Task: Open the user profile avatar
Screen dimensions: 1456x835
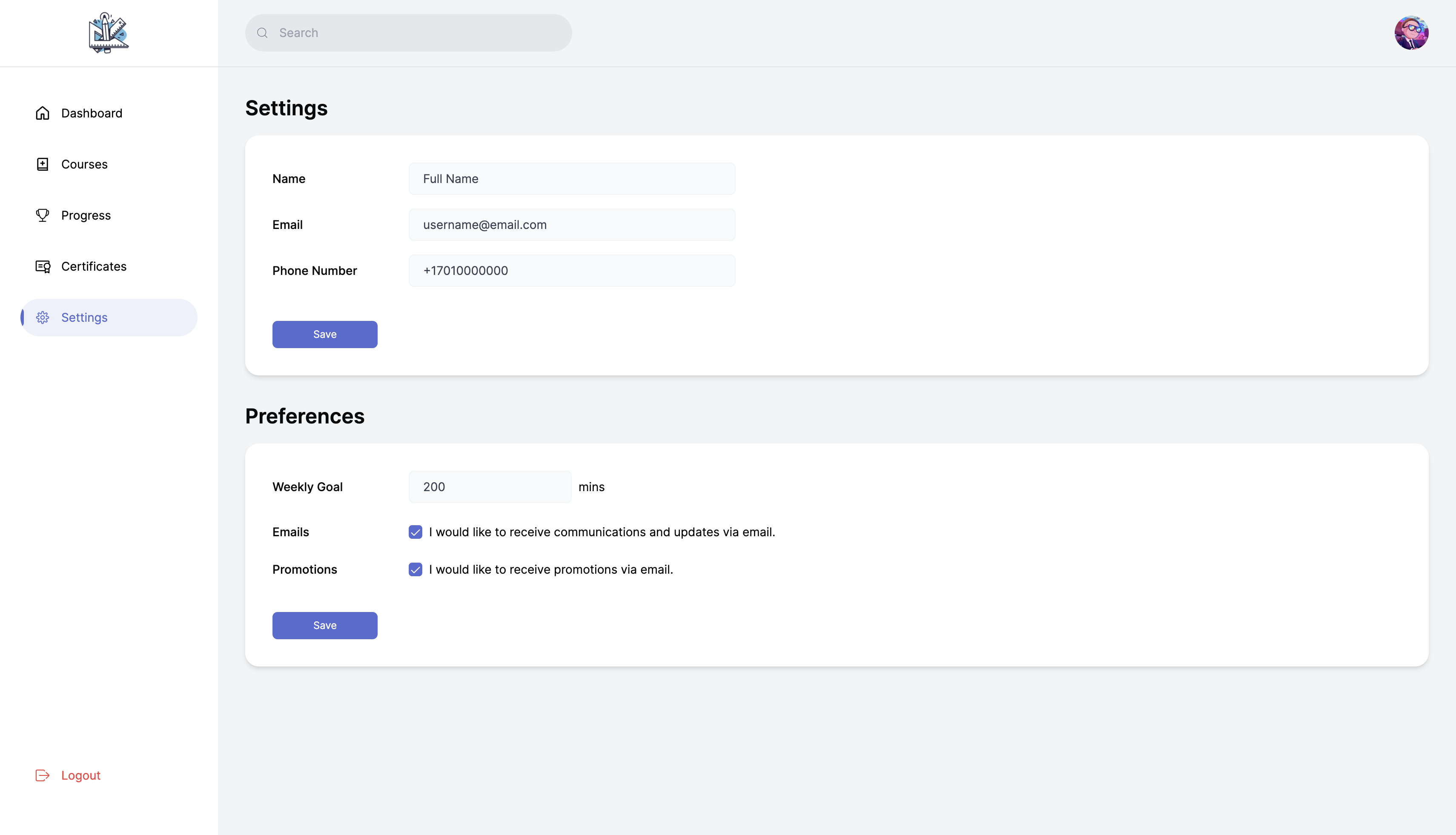Action: click(1411, 33)
